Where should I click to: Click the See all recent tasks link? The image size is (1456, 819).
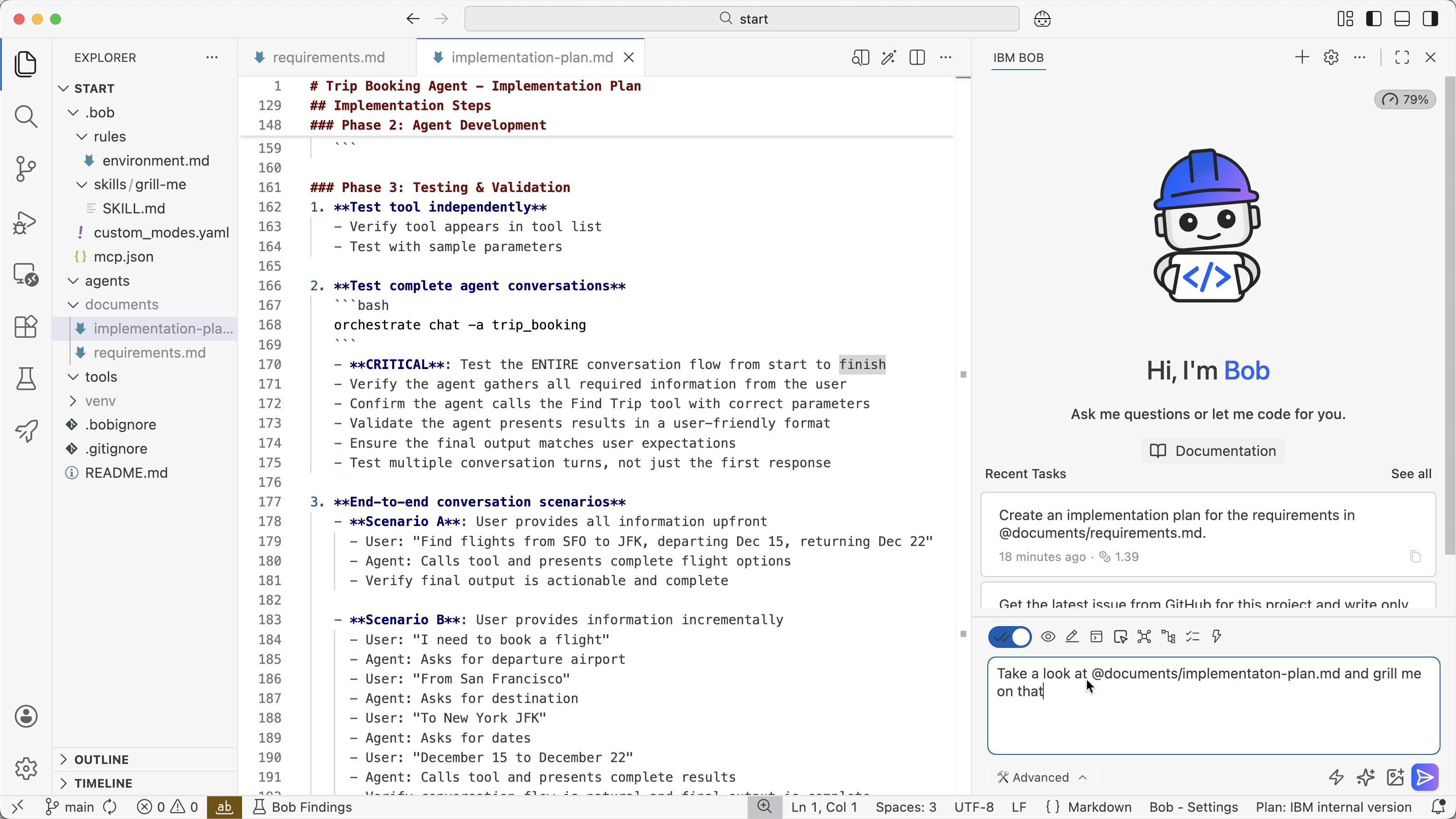tap(1411, 474)
